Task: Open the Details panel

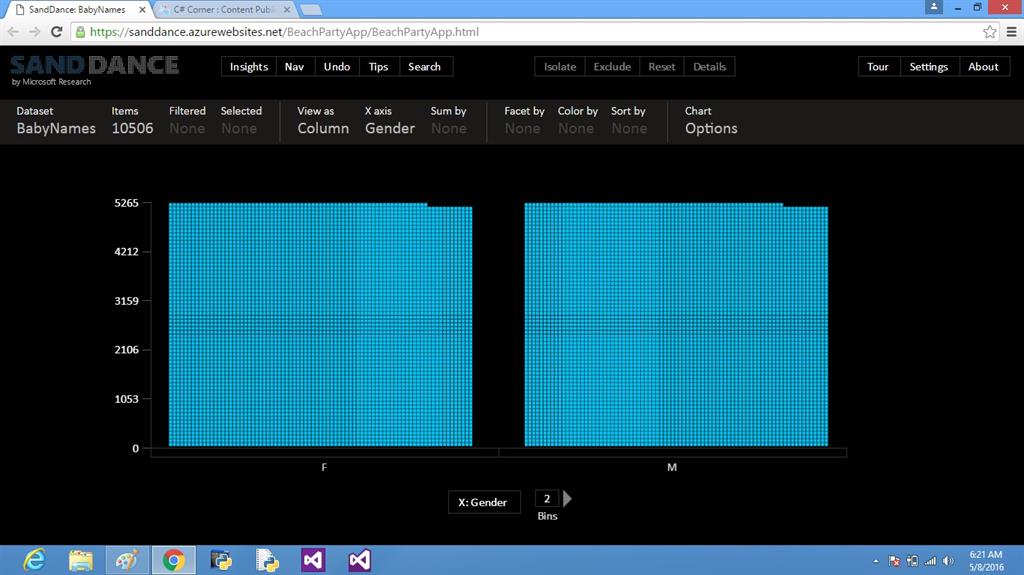Action: (709, 67)
